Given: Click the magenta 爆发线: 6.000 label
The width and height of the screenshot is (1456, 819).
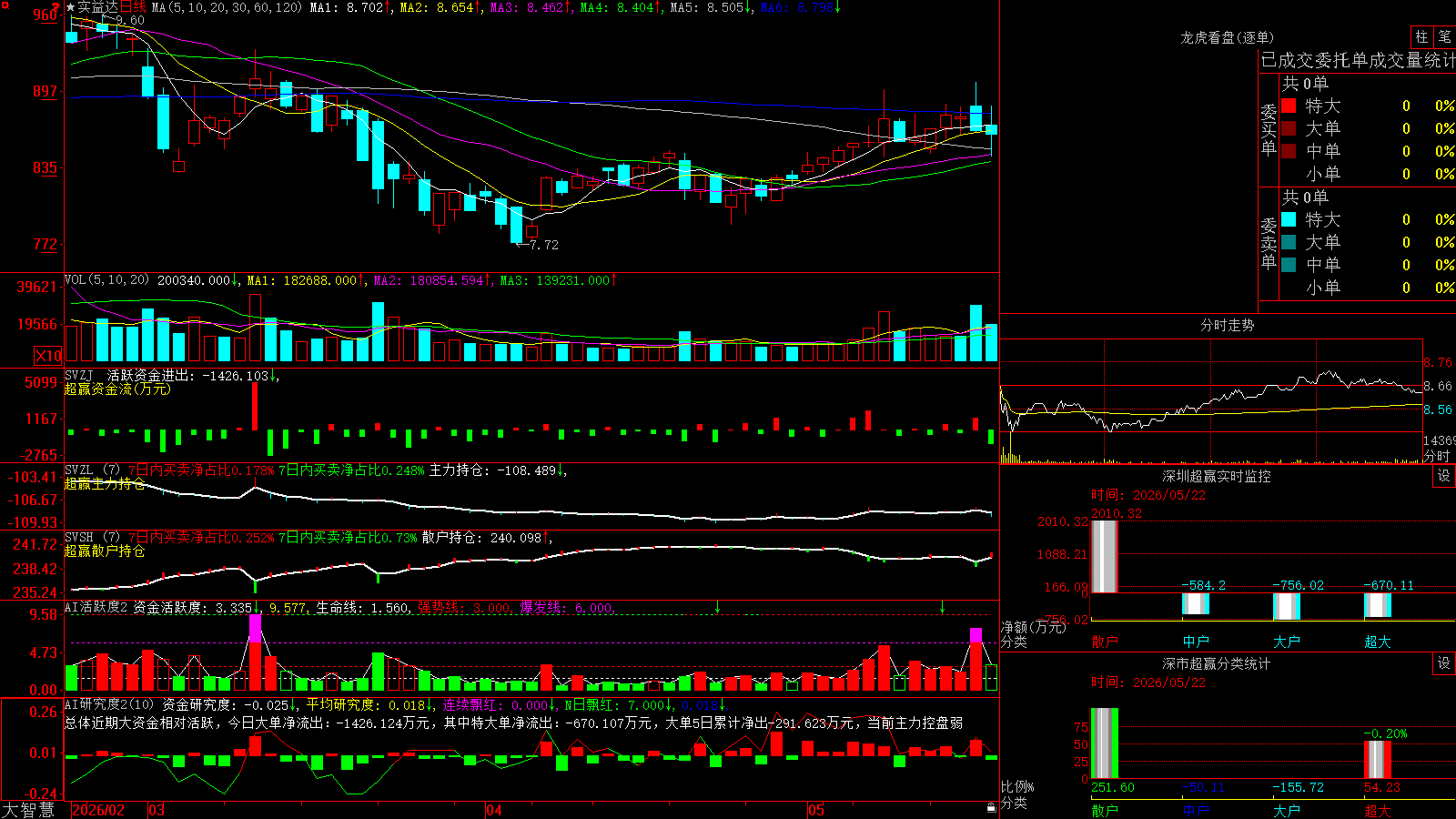Looking at the screenshot, I should click(567, 607).
